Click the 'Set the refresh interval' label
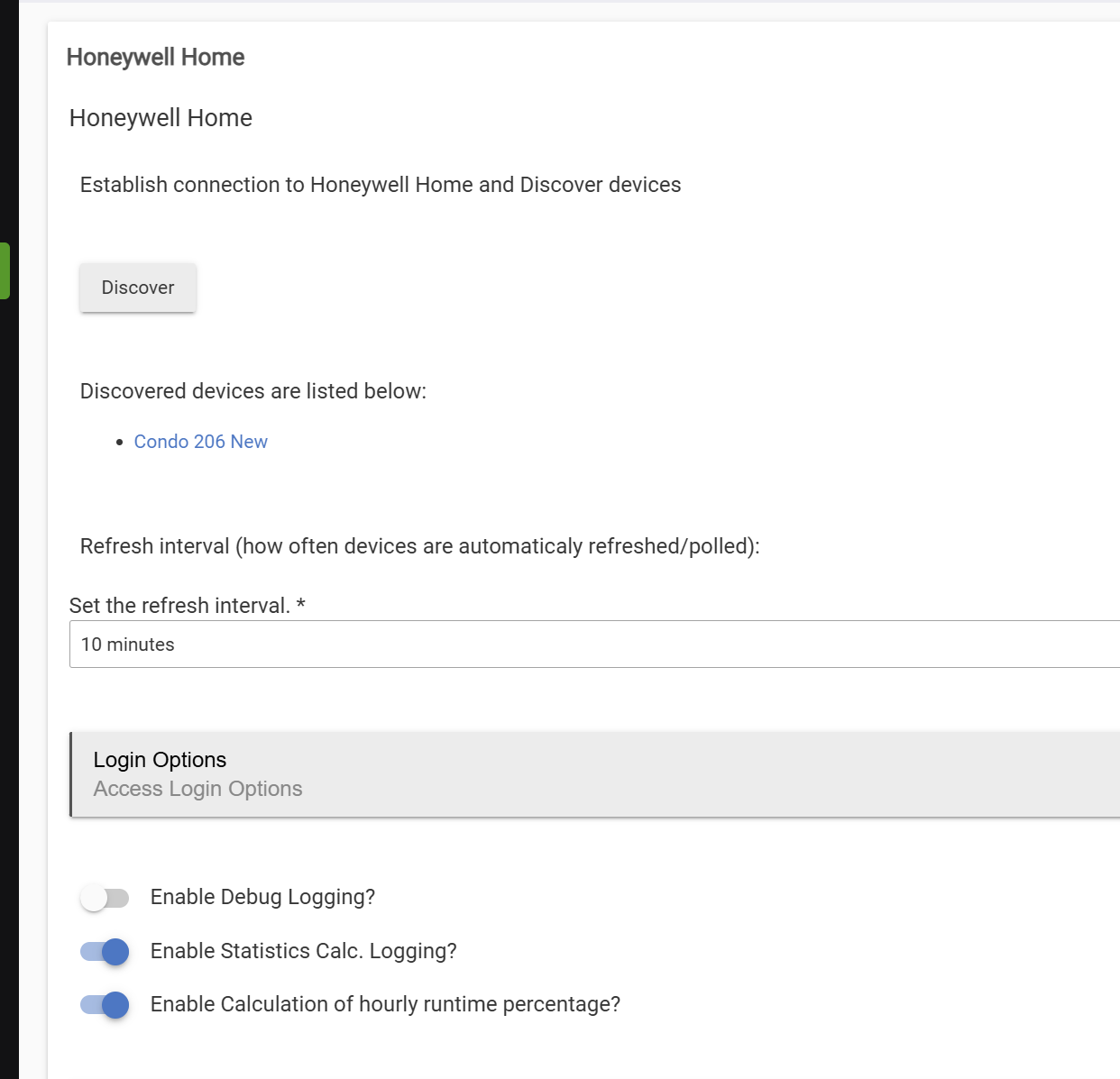The height and width of the screenshot is (1079, 1120). 188,606
